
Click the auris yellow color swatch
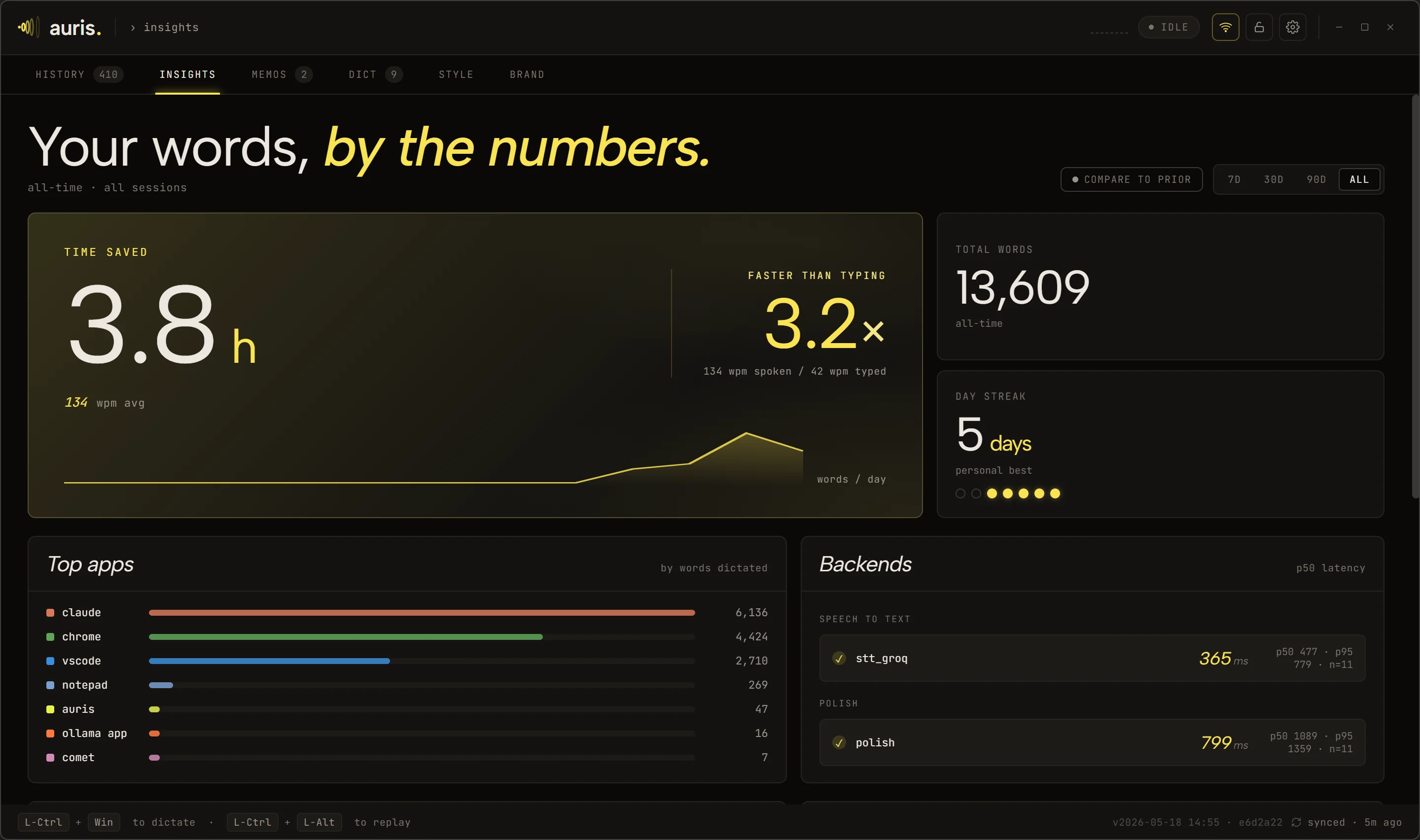50,709
